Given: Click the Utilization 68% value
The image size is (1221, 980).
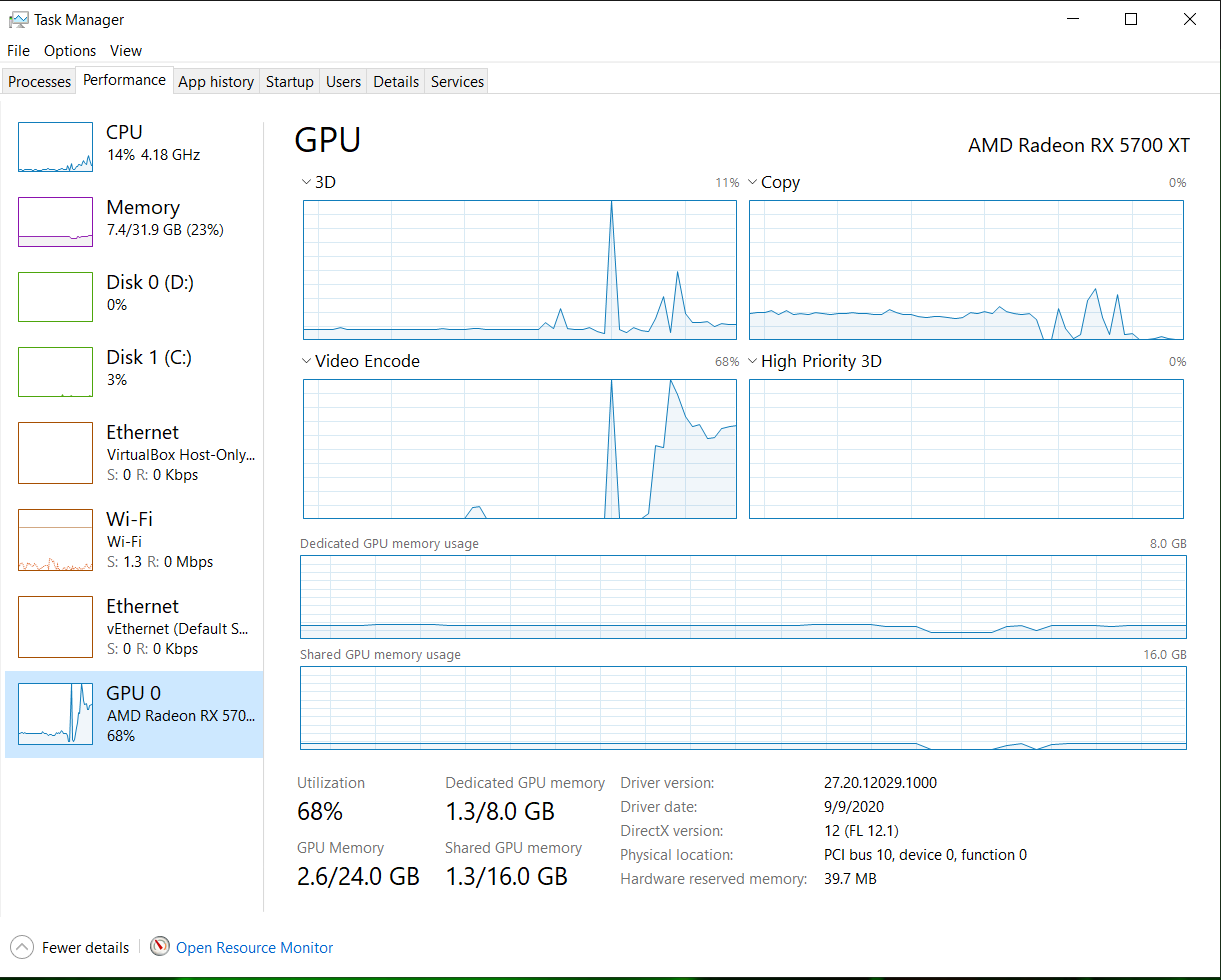Looking at the screenshot, I should tap(320, 810).
